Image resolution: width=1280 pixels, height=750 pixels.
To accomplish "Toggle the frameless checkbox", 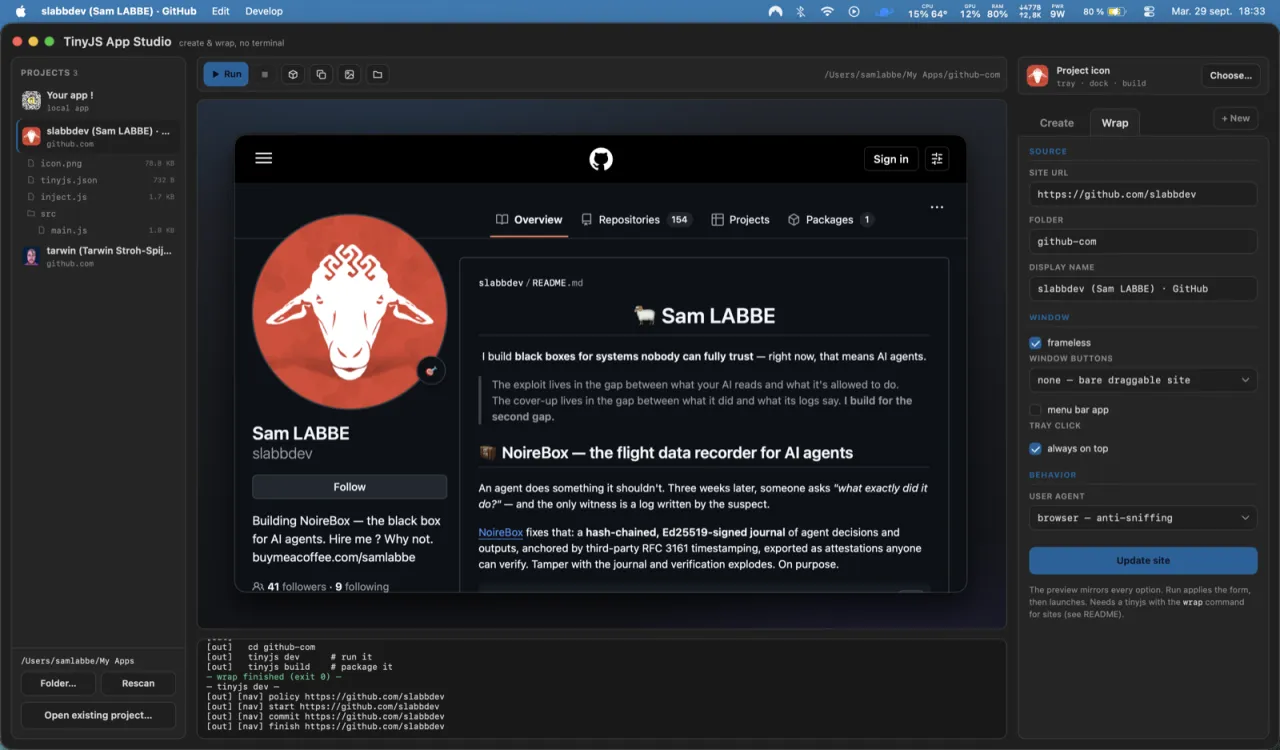I will (x=1036, y=343).
